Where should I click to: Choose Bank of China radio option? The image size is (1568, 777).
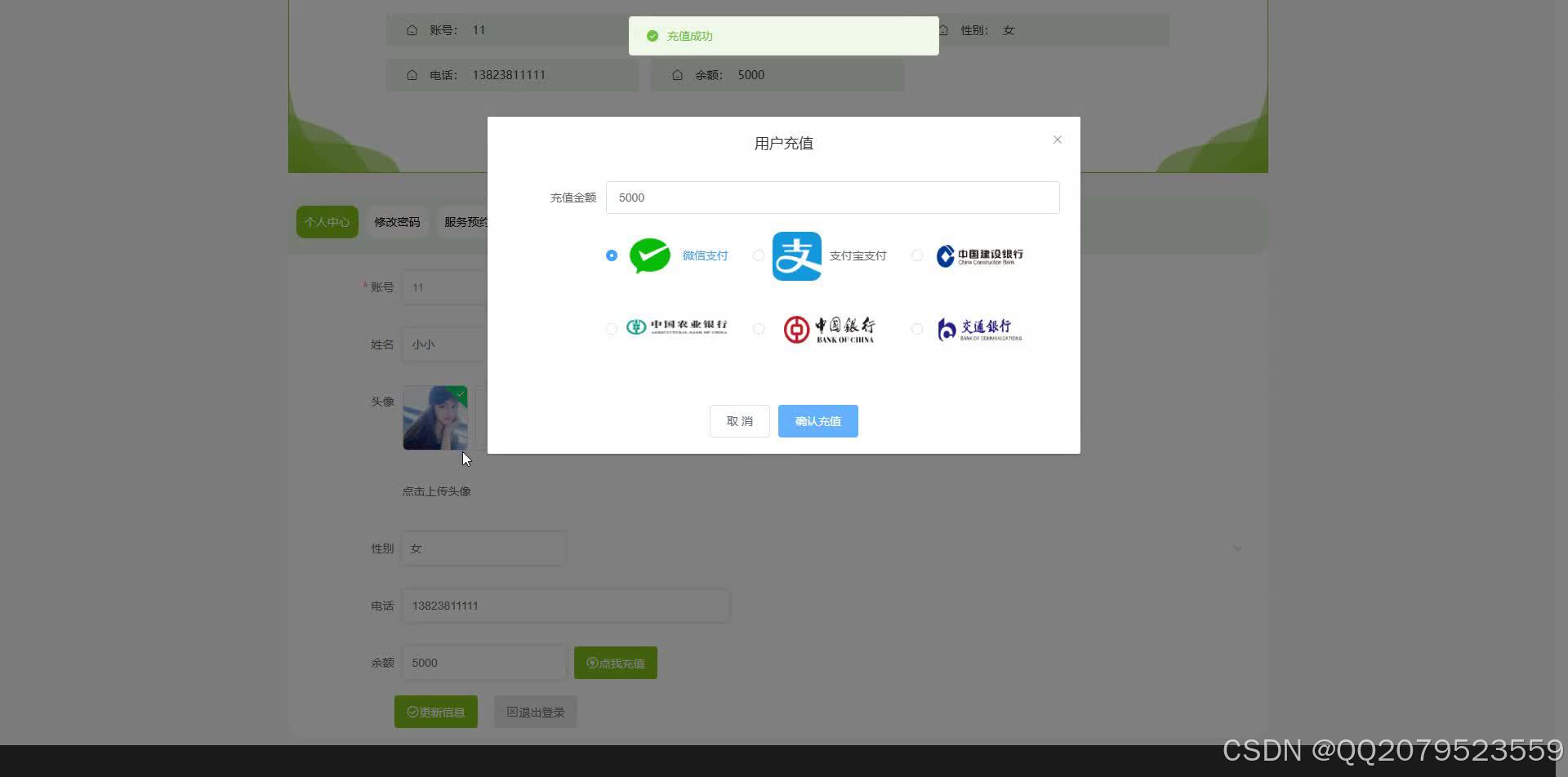click(759, 329)
